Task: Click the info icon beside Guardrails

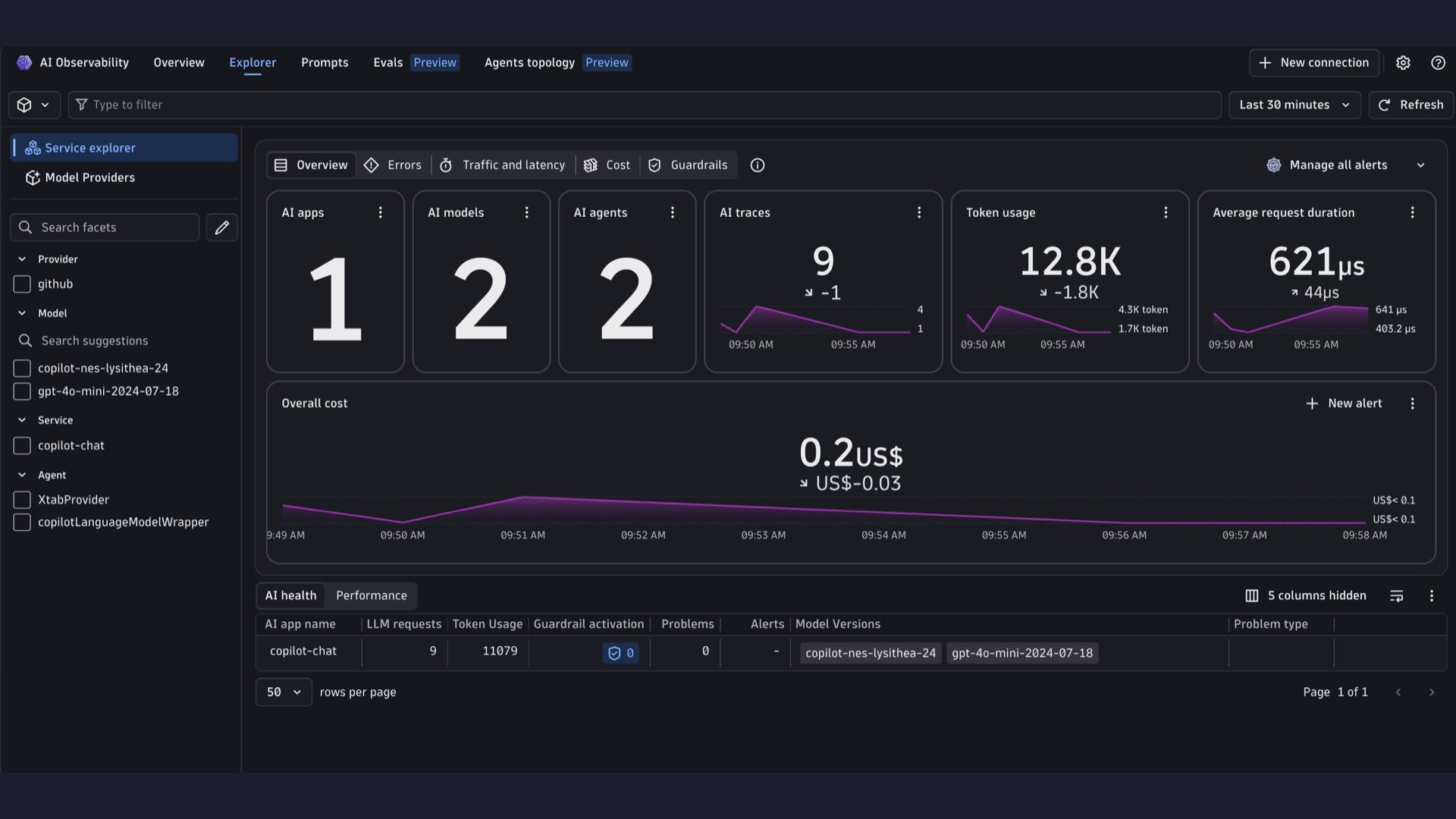Action: point(758,165)
